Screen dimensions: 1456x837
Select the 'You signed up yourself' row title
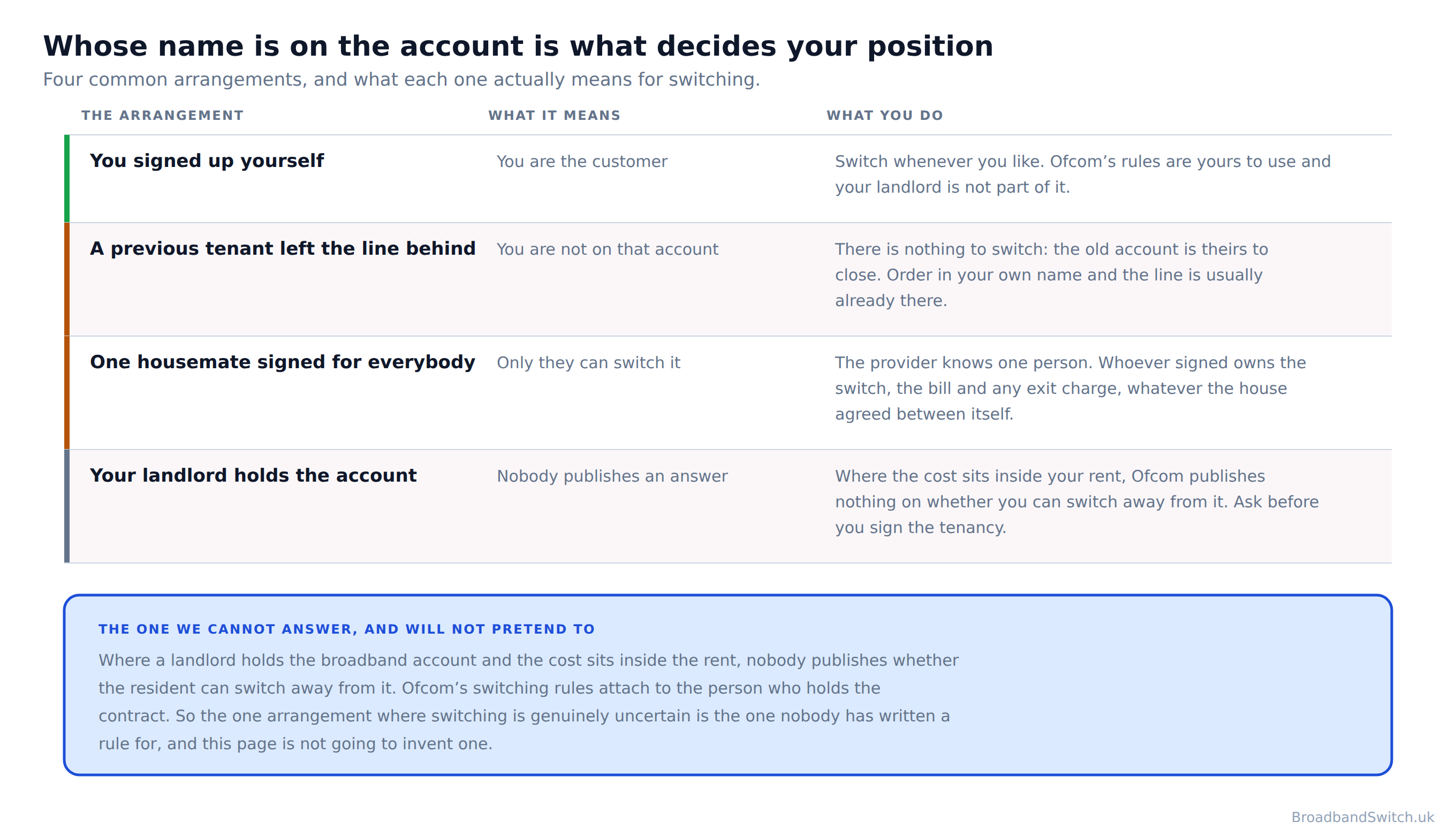click(207, 161)
